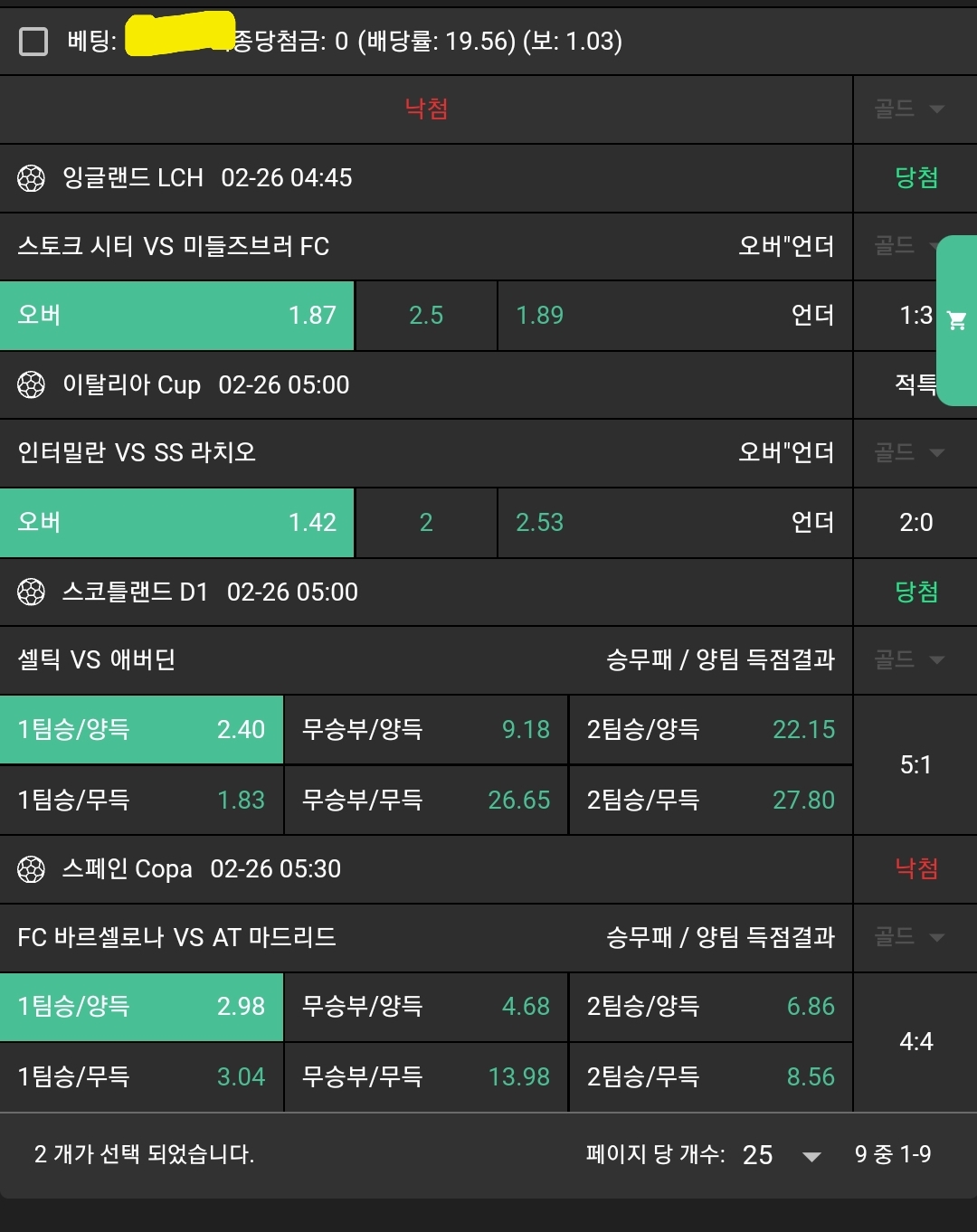Choose 1팀승/양득 2.40 for 셀틱 match

click(142, 730)
